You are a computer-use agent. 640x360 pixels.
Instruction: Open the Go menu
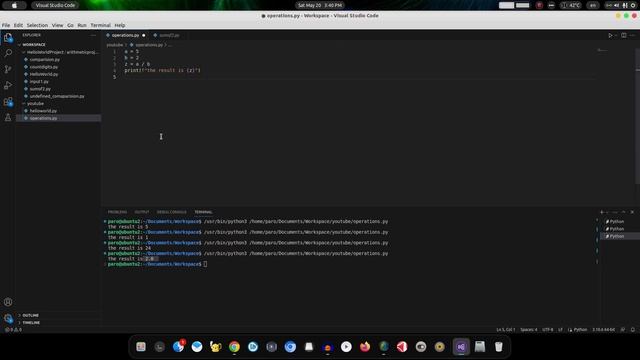(70, 25)
